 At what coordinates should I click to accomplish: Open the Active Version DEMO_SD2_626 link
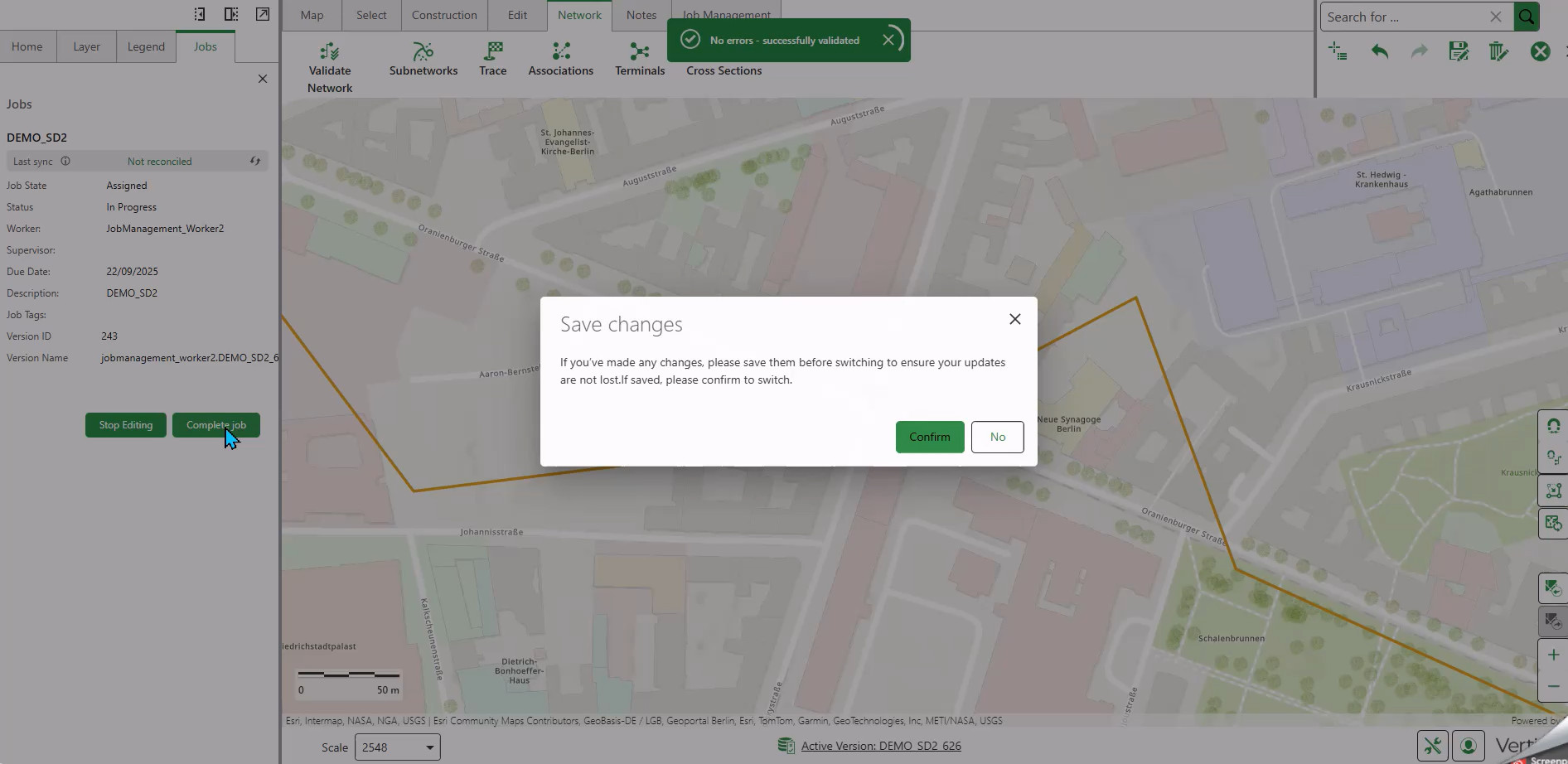[881, 746]
